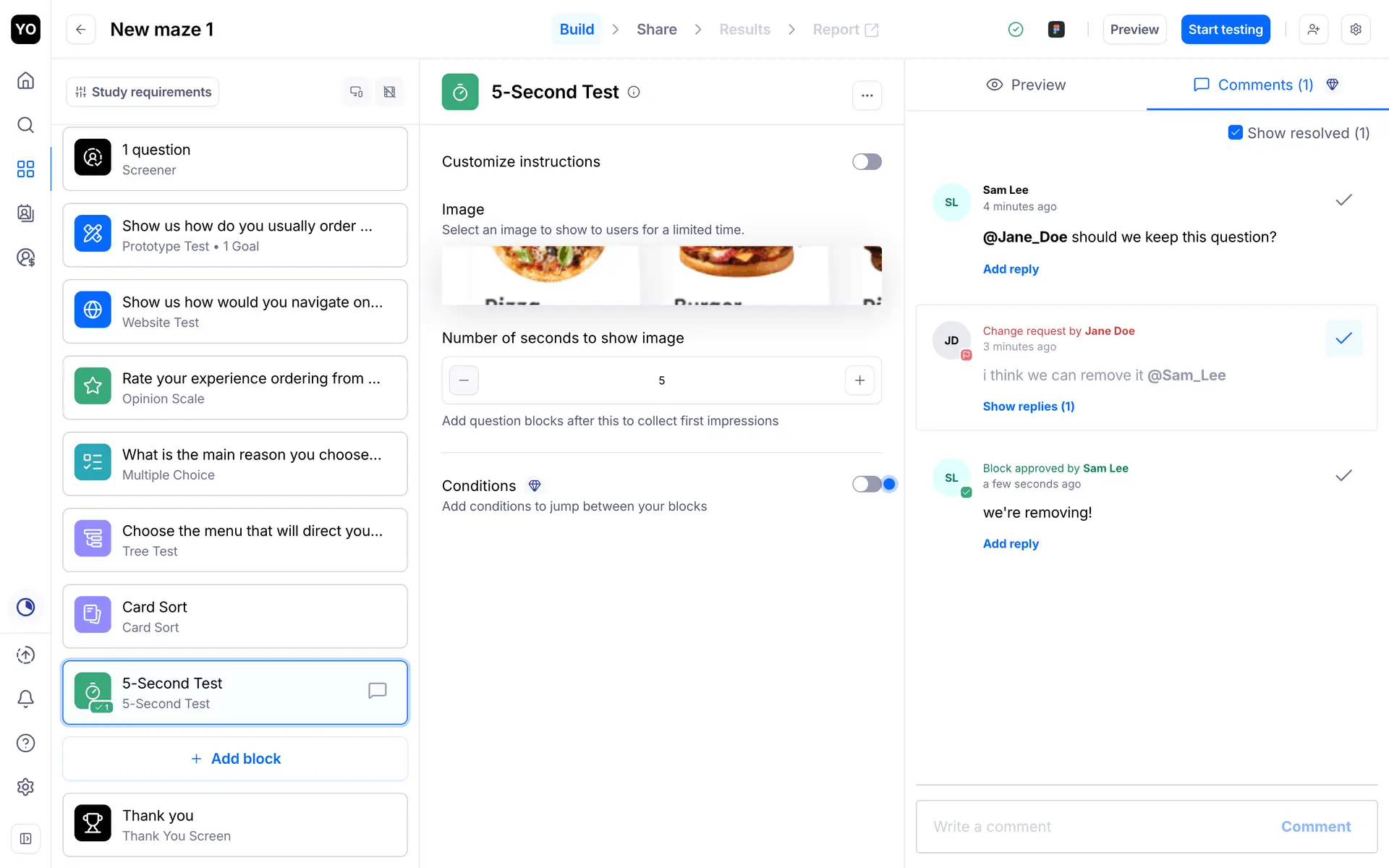Click the Figma integration icon

point(1056,30)
